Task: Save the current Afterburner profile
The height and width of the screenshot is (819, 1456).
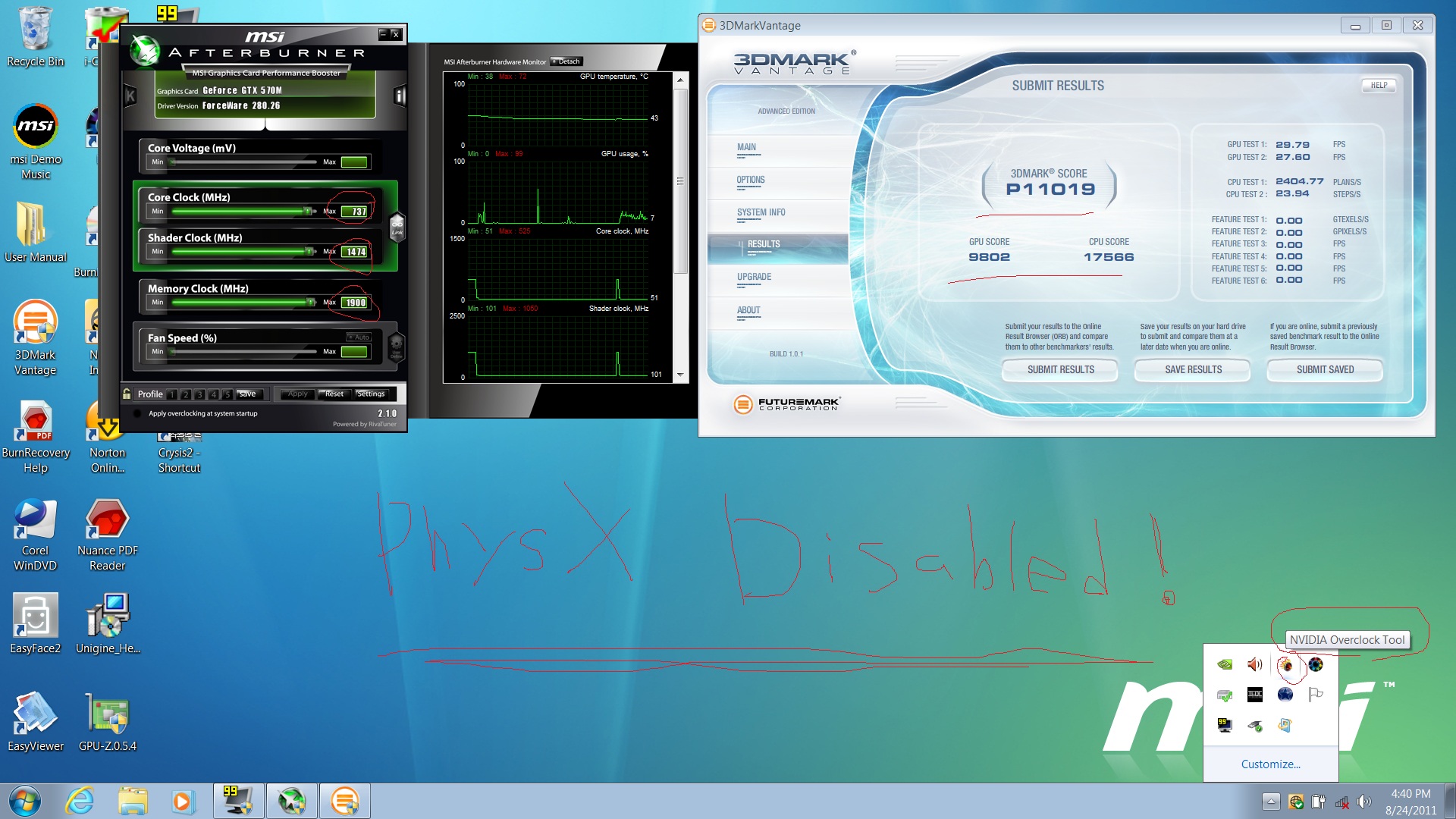Action: (x=248, y=394)
